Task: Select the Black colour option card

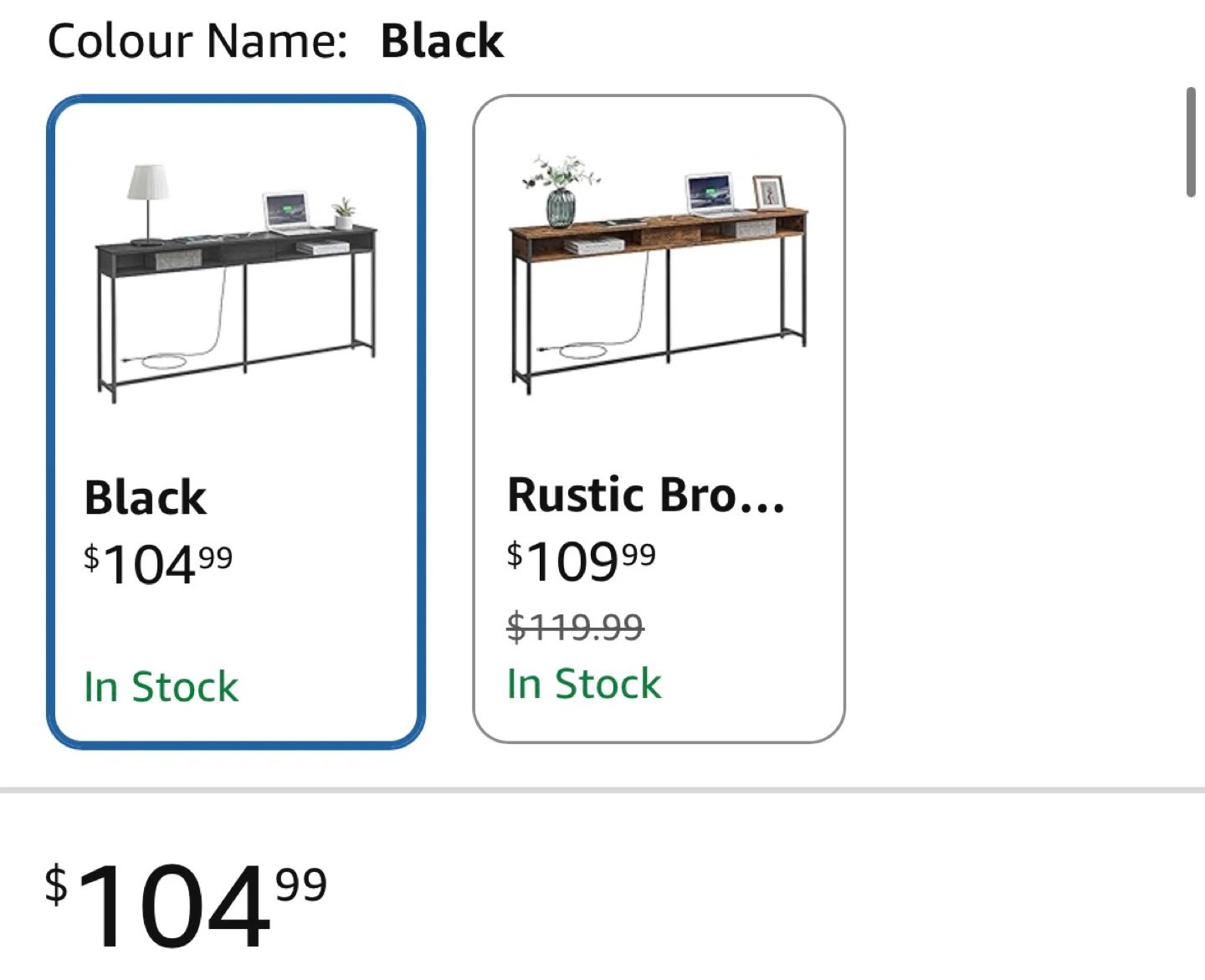Action: [x=235, y=421]
